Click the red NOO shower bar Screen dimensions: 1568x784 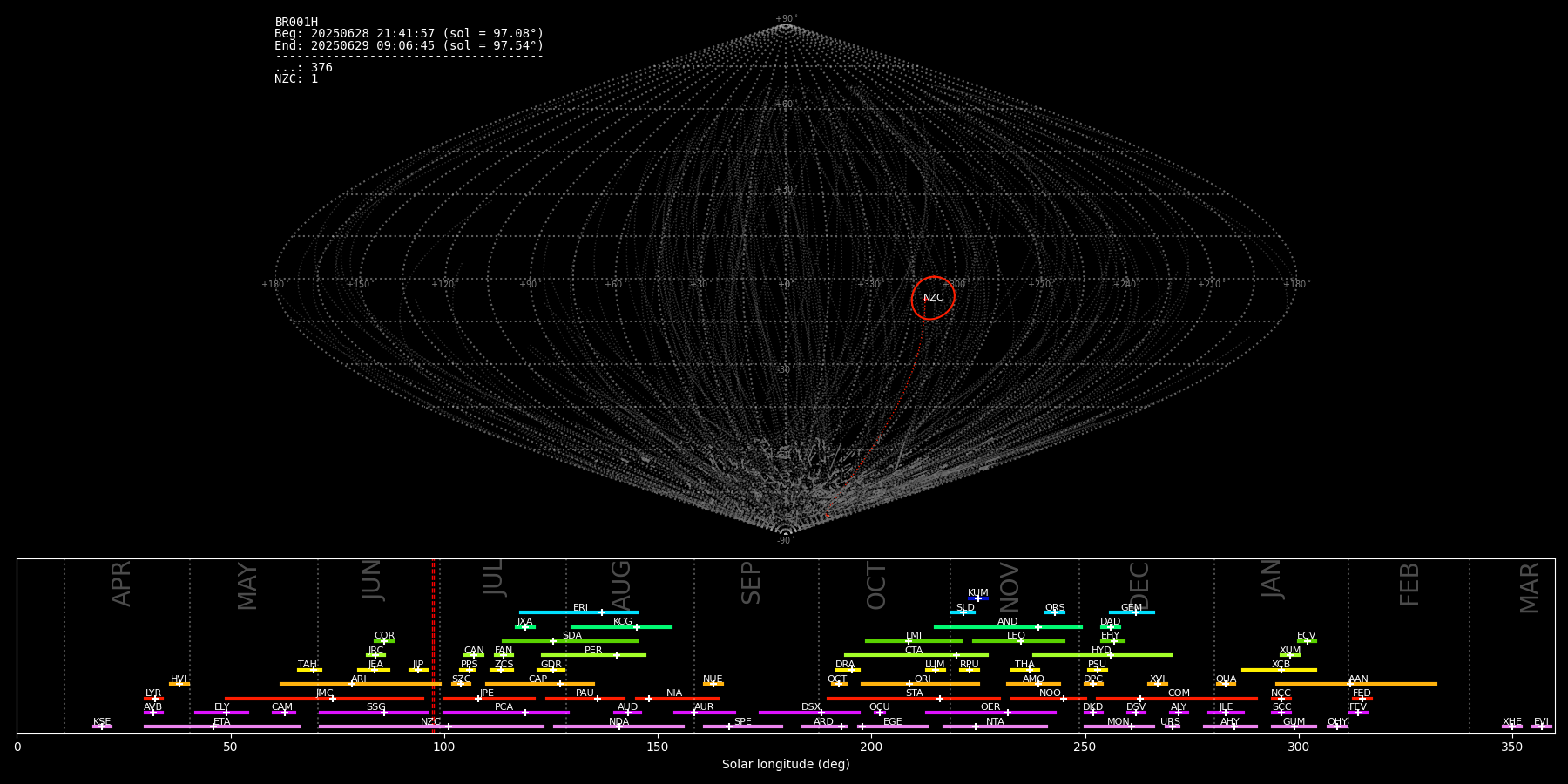(x=1049, y=699)
